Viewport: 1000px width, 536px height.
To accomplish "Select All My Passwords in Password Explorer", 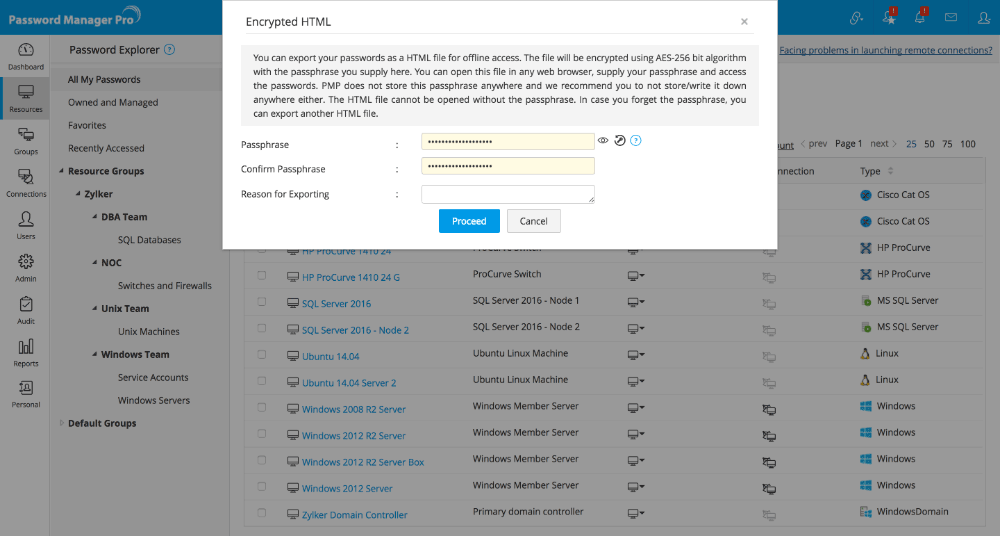I will (104, 79).
